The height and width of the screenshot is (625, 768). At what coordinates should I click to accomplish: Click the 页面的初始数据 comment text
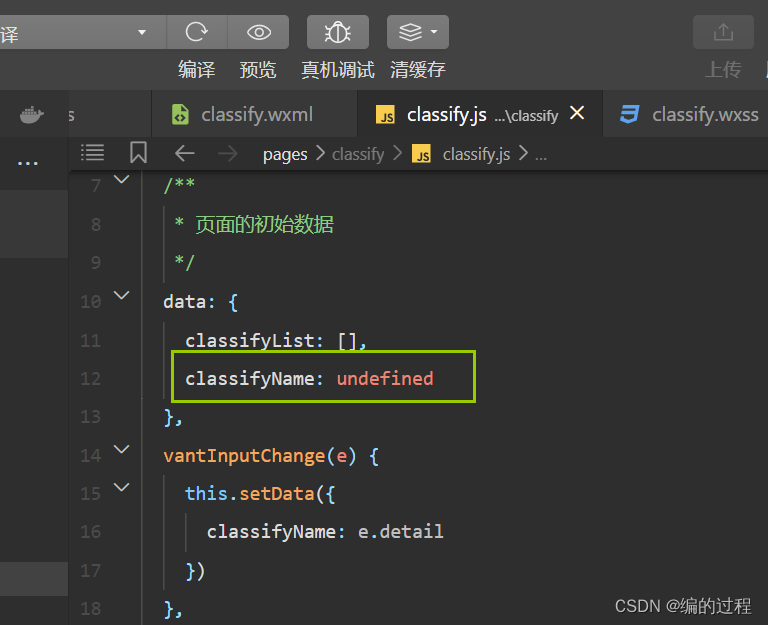264,225
